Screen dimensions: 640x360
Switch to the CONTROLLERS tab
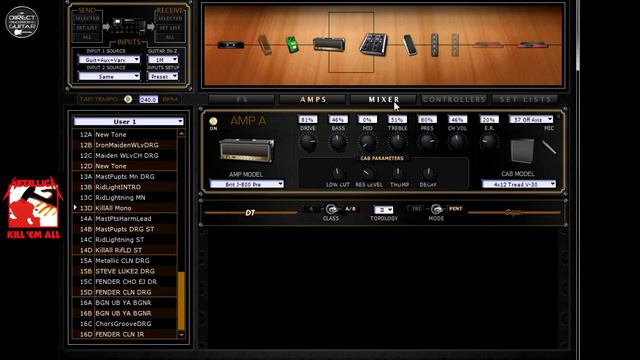454,99
